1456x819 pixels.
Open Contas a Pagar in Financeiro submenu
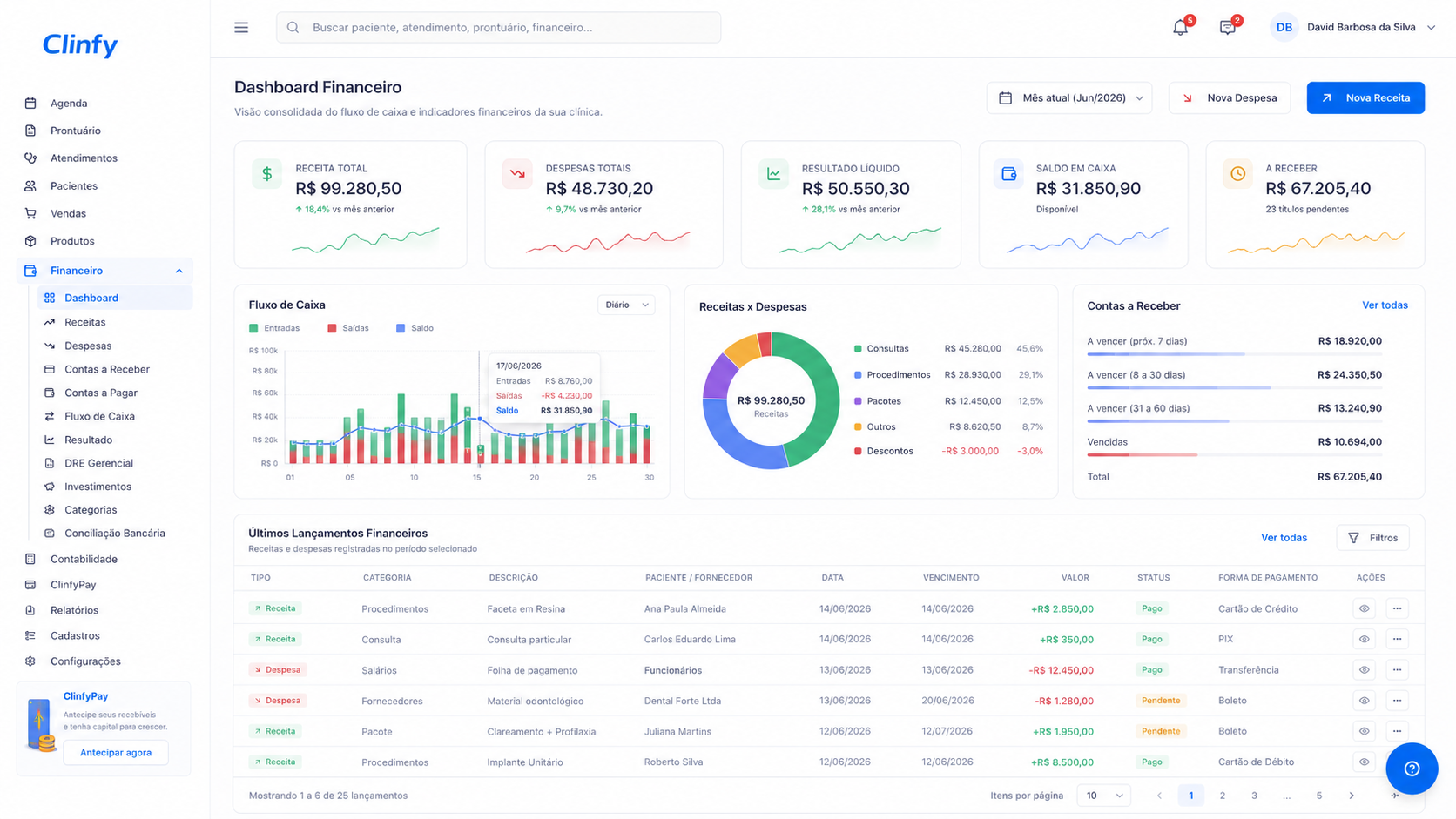point(100,393)
